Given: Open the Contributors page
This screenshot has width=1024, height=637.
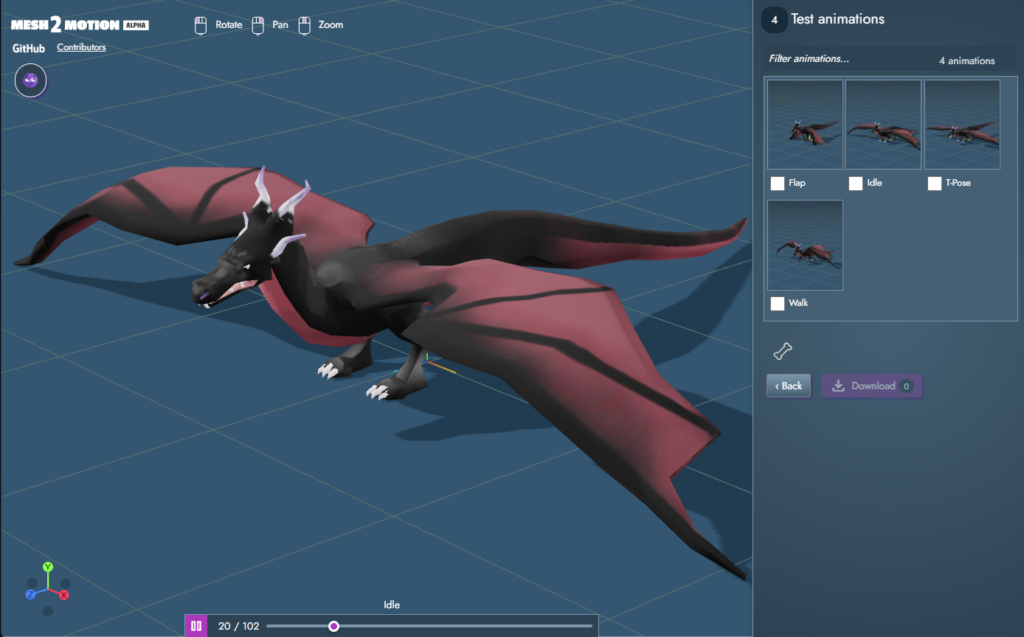Looking at the screenshot, I should tap(81, 46).
